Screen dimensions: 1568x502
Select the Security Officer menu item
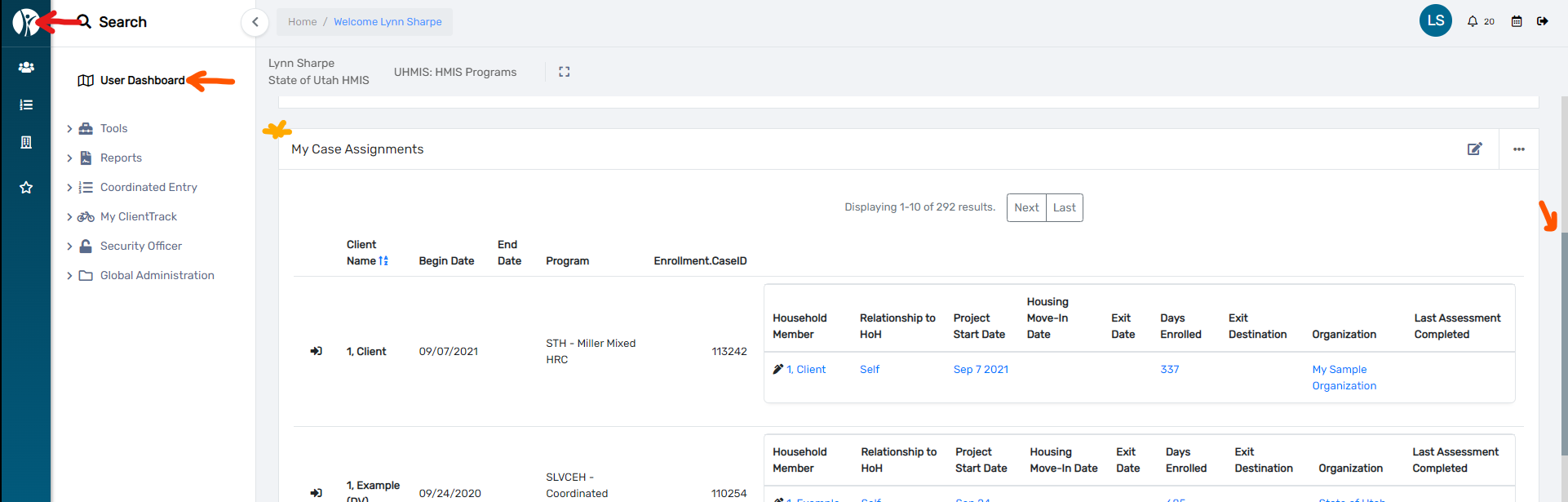coord(141,246)
